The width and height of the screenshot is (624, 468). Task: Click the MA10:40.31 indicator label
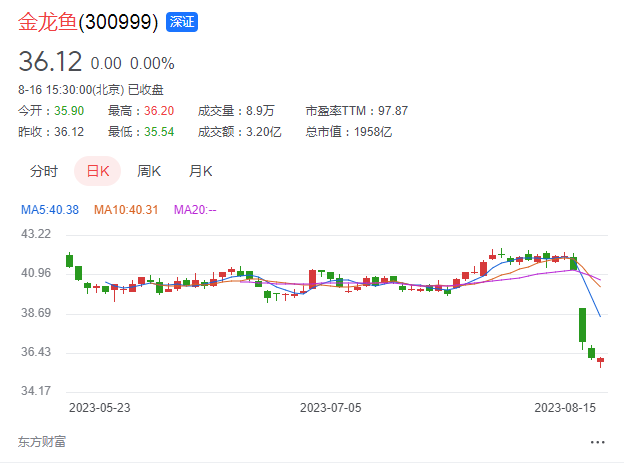coord(126,210)
